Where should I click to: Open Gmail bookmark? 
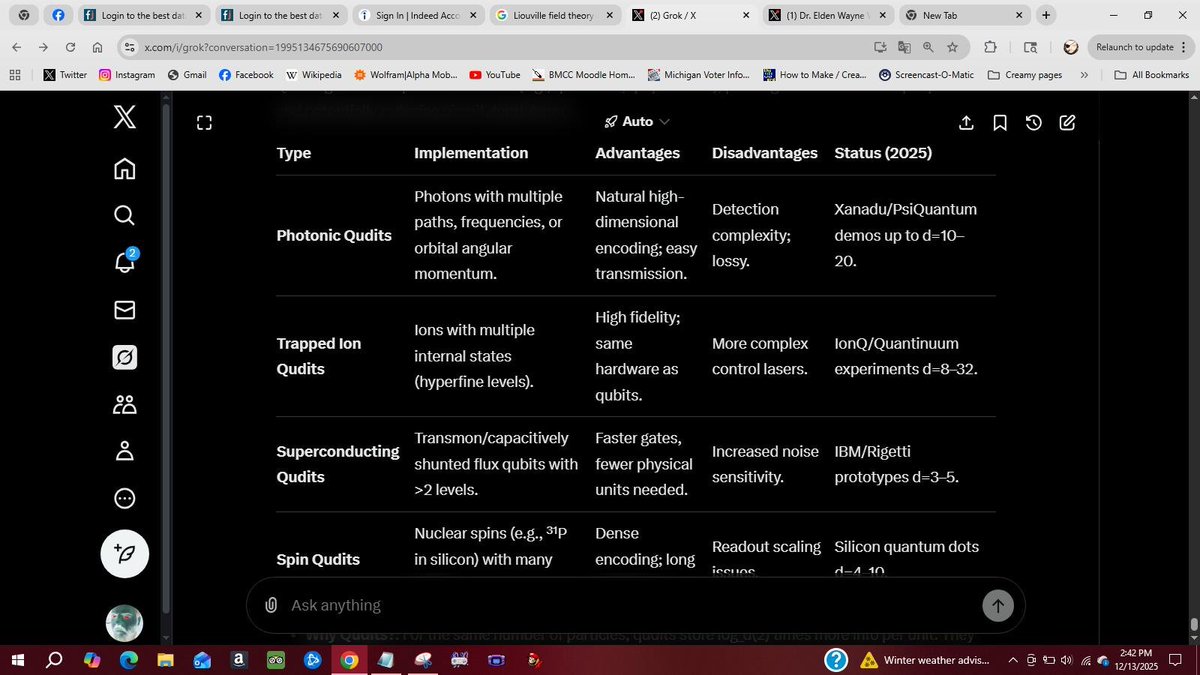(187, 75)
